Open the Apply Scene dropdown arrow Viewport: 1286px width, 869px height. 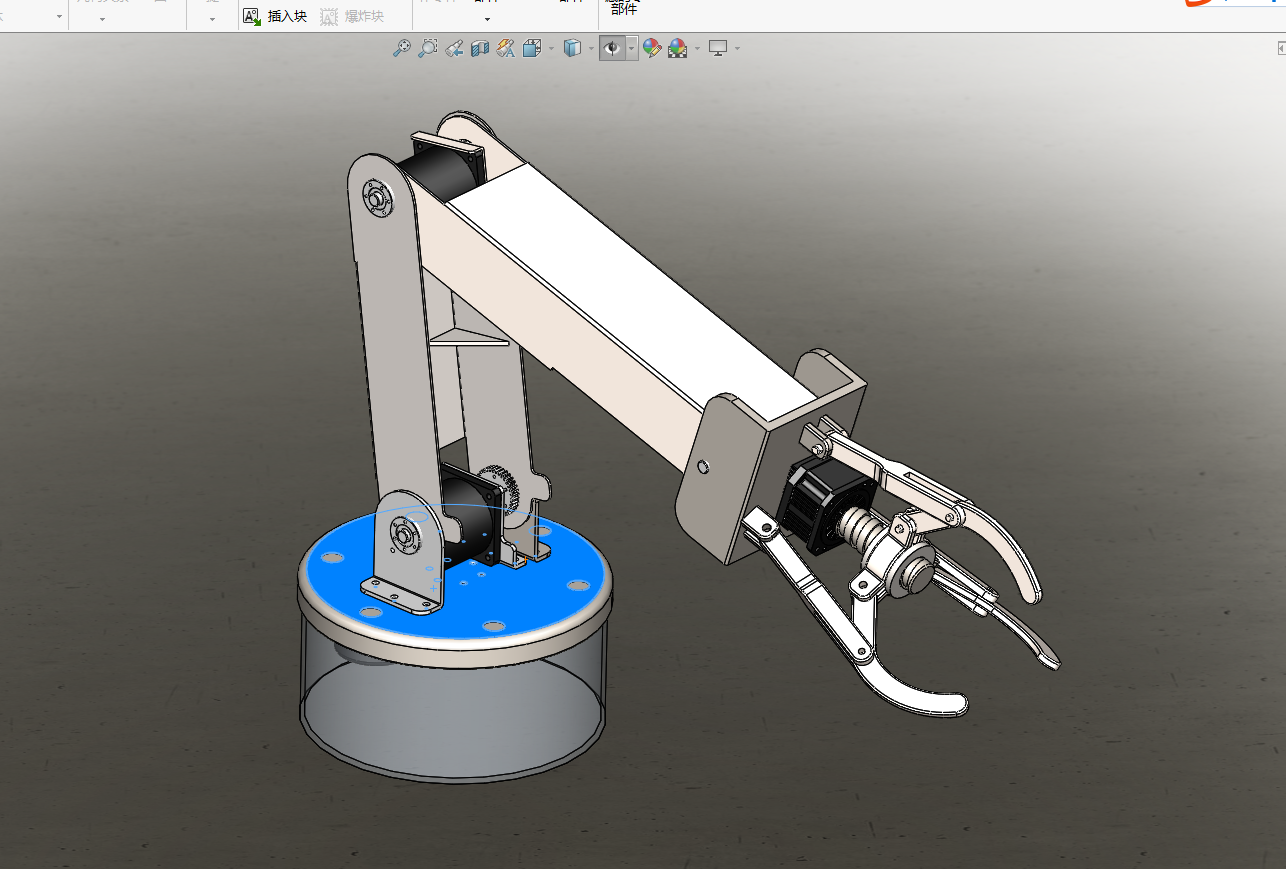[x=697, y=49]
